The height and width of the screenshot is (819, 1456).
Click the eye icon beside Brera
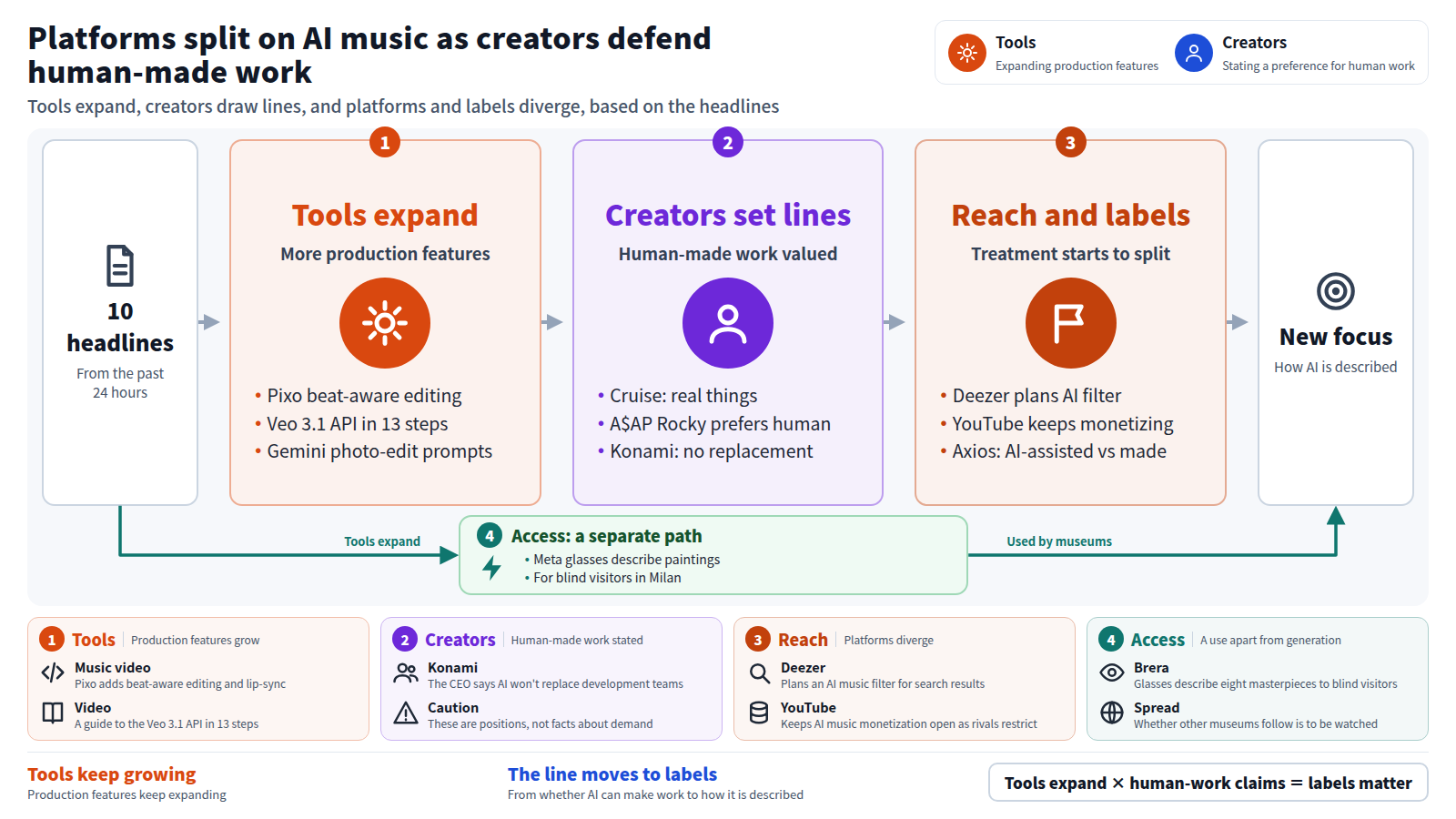[x=1112, y=672]
